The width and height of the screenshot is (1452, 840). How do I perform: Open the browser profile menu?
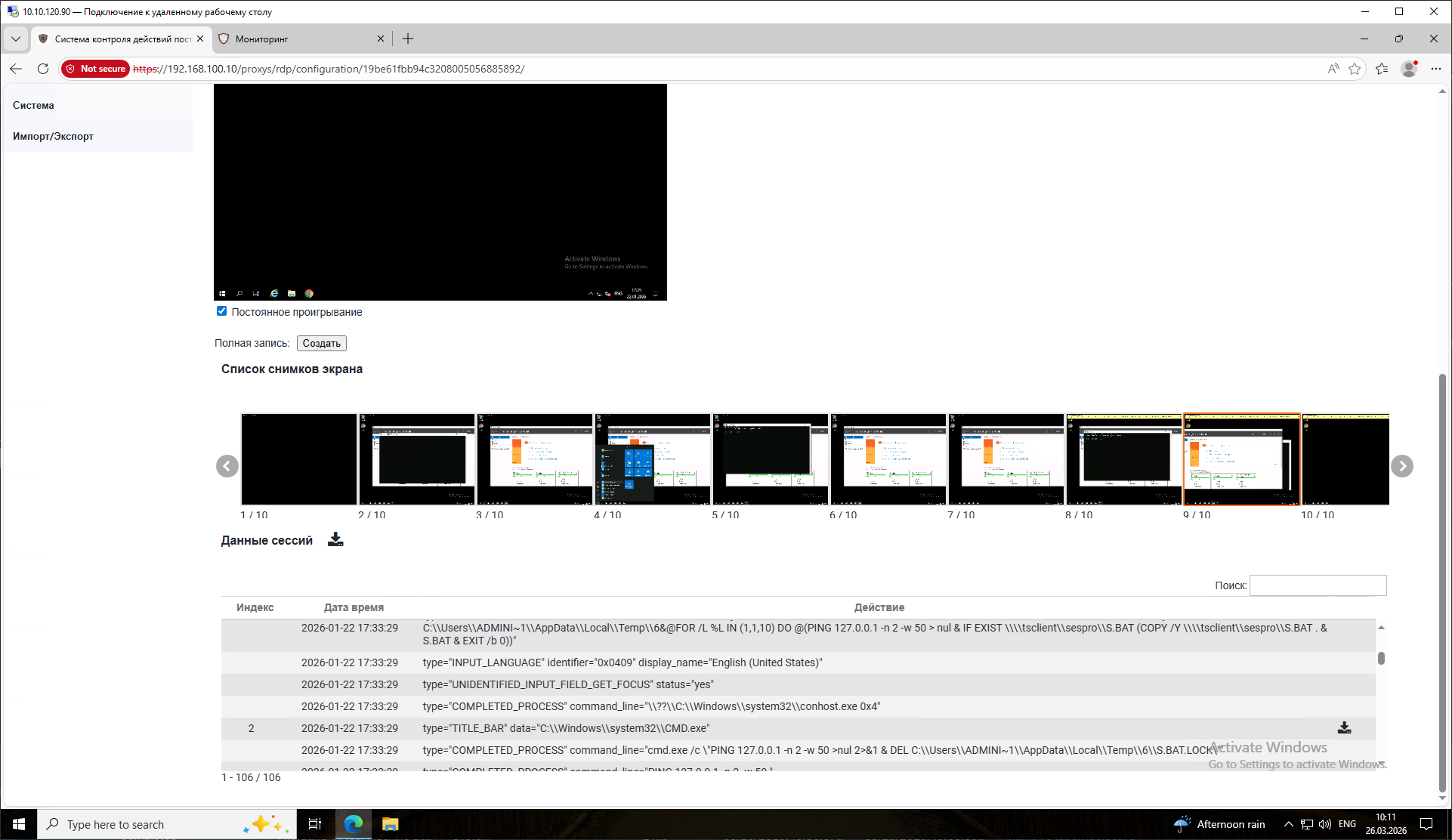coord(1409,69)
